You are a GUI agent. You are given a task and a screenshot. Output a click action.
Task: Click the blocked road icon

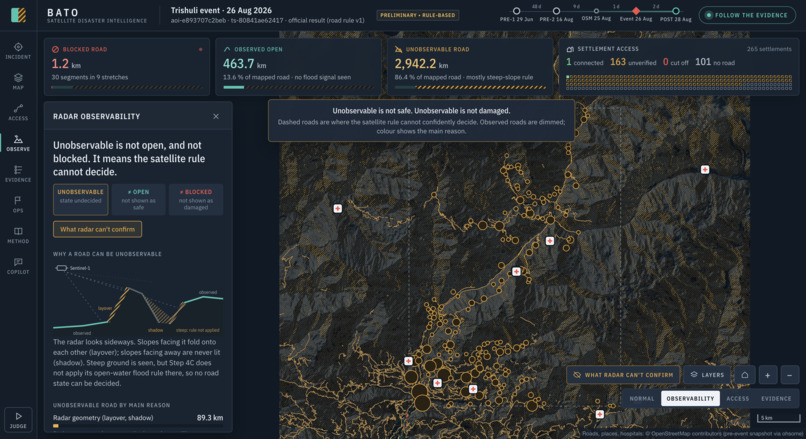[x=55, y=49]
